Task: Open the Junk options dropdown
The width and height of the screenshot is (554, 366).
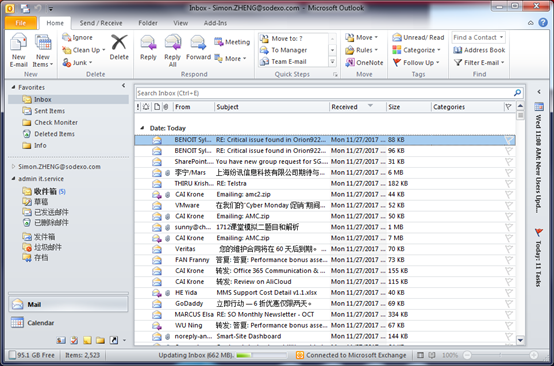Action: [77, 63]
